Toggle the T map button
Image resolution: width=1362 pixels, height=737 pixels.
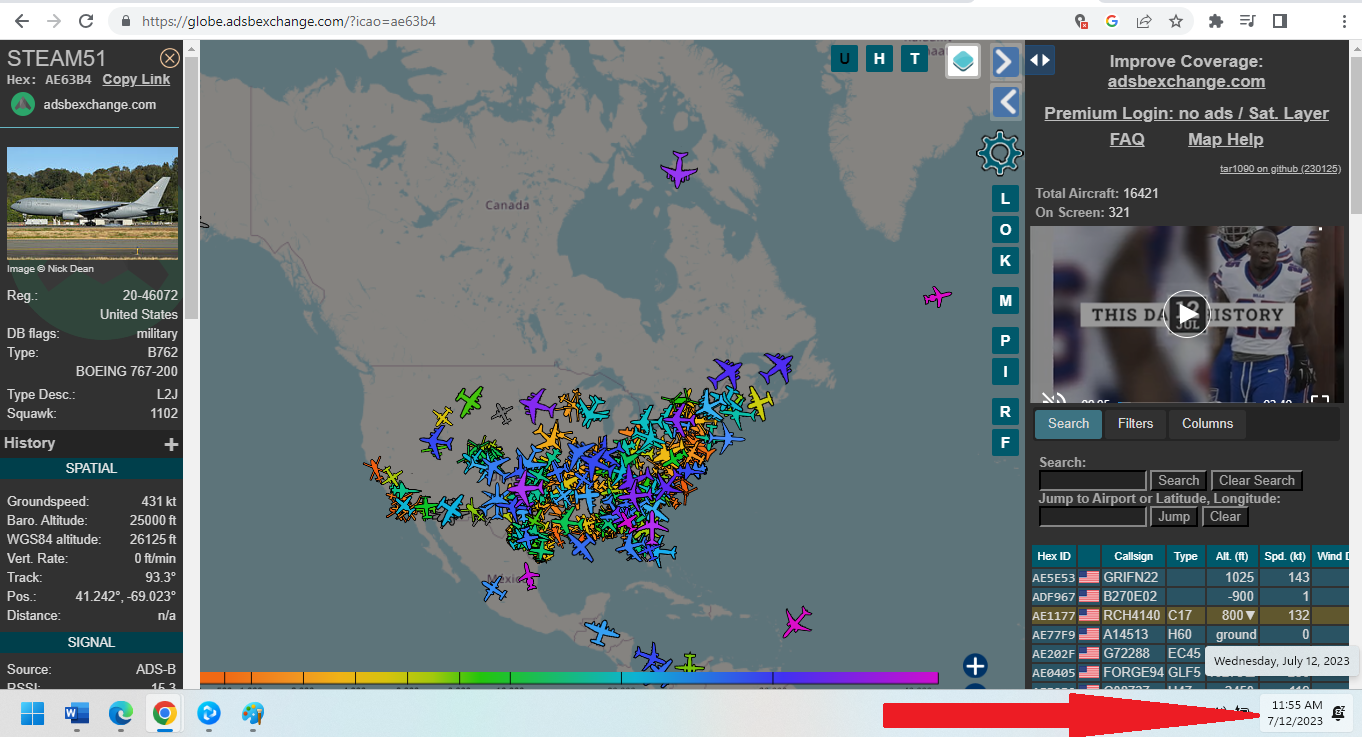914,59
